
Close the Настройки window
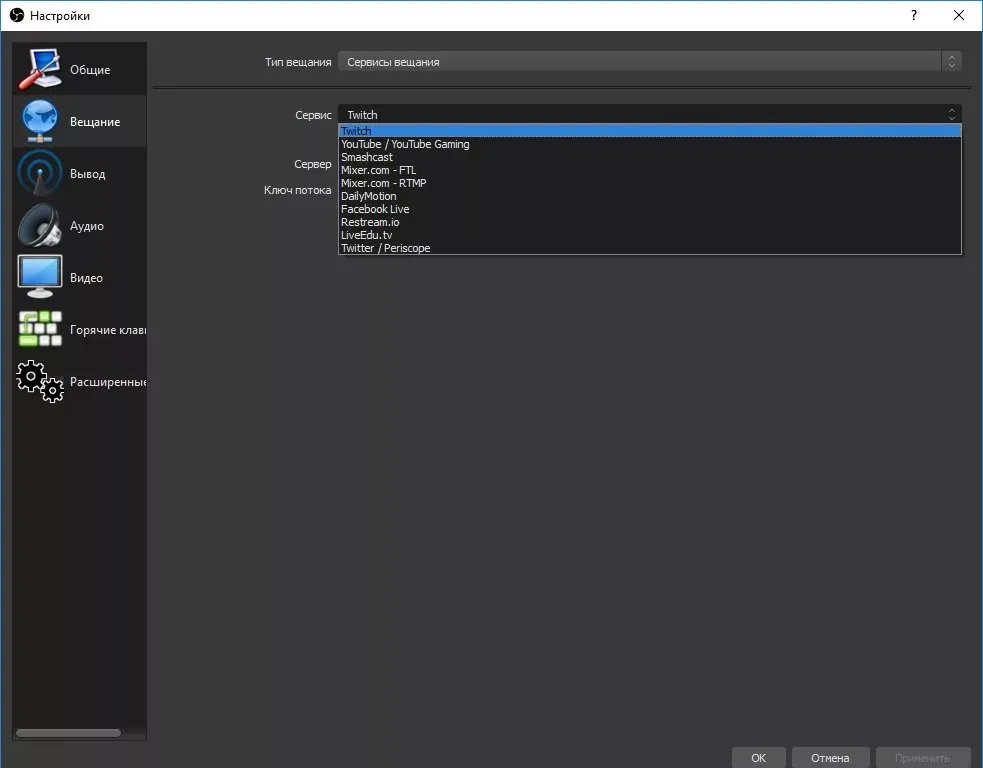click(x=959, y=15)
